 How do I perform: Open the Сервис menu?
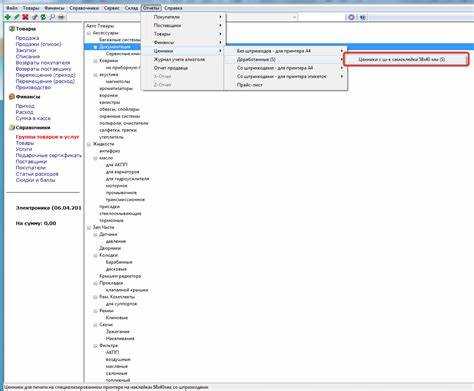[x=112, y=8]
